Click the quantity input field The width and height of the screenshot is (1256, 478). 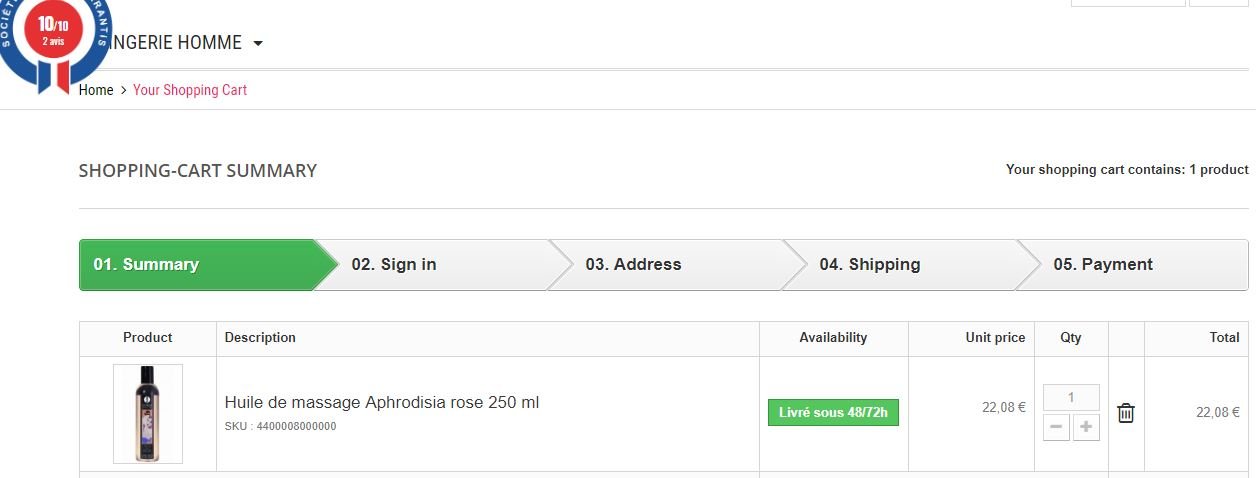1071,398
